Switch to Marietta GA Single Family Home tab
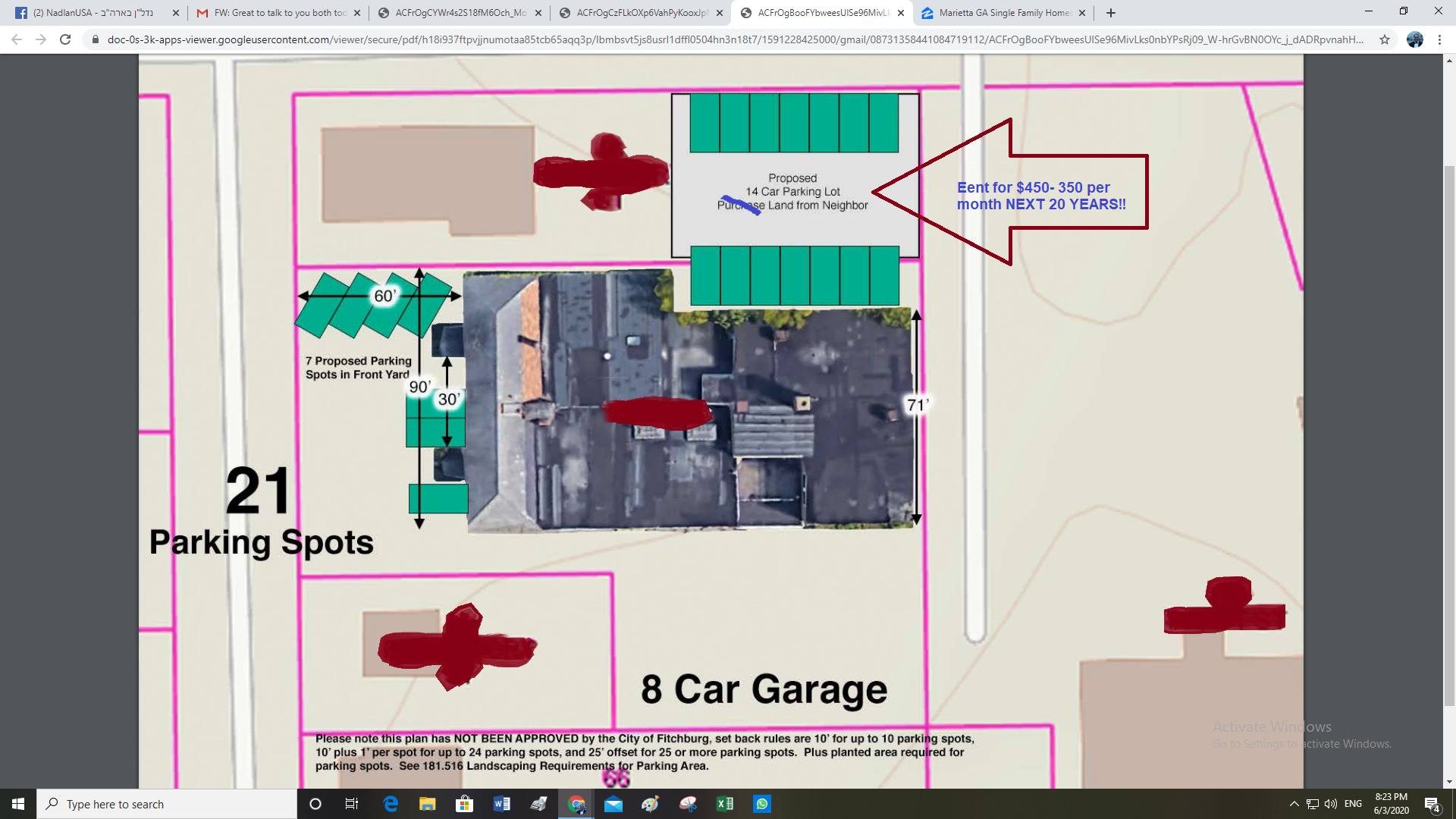Screen dimensions: 1456x819 pyautogui.click(x=1001, y=13)
